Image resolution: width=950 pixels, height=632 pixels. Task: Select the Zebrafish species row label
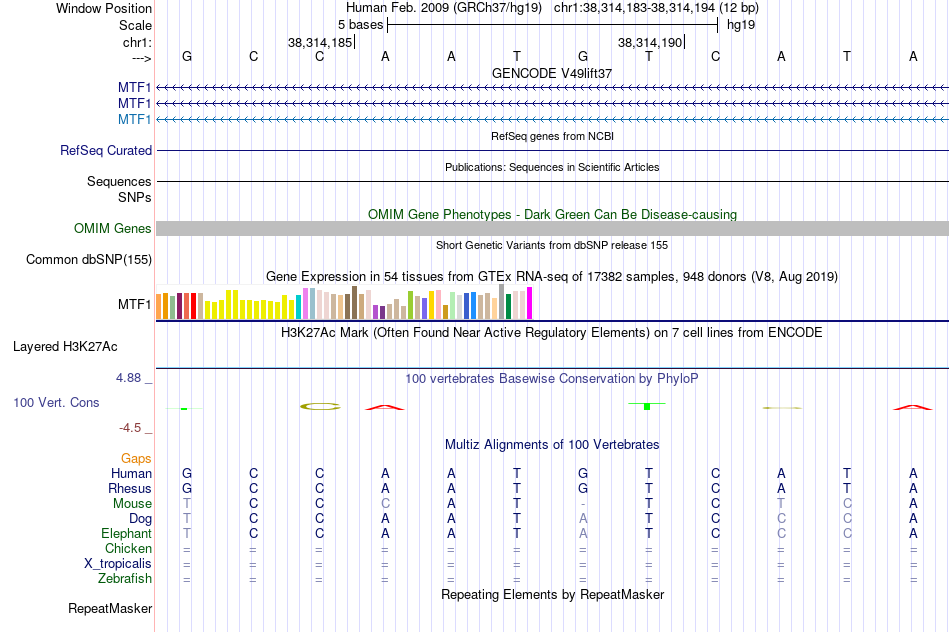click(125, 578)
